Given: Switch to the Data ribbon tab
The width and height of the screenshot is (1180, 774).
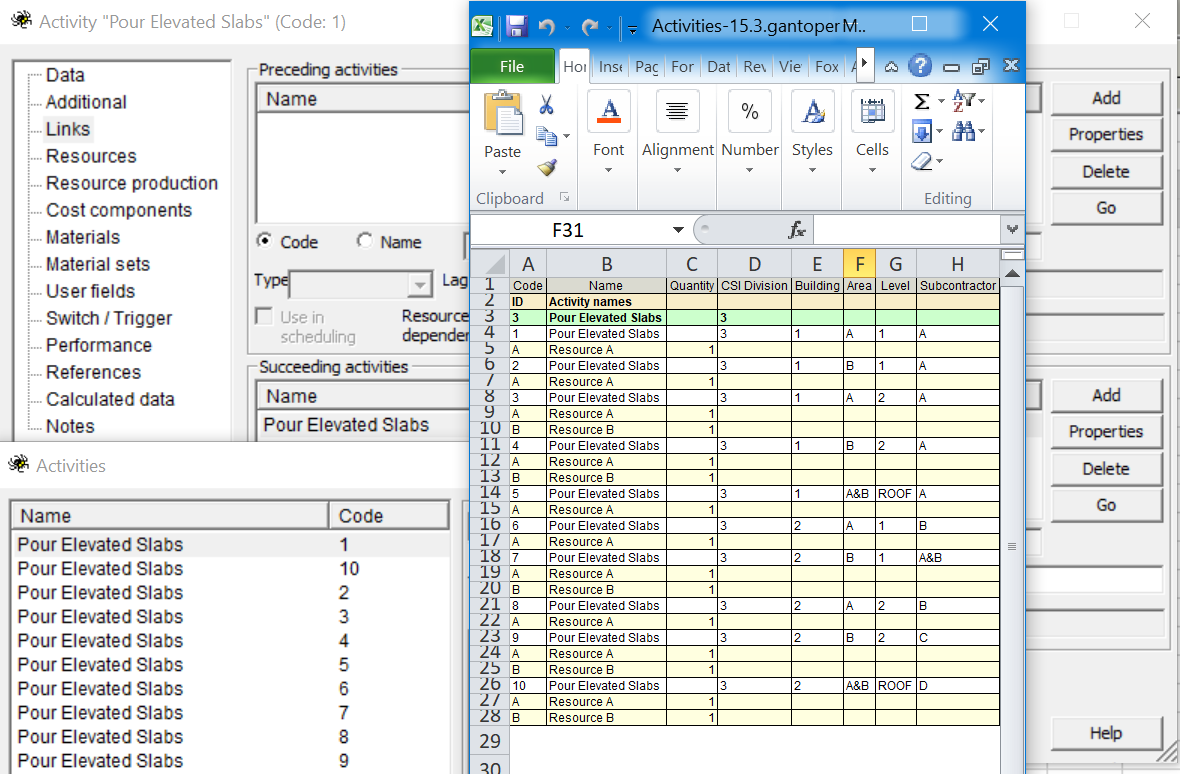Looking at the screenshot, I should click(x=719, y=66).
